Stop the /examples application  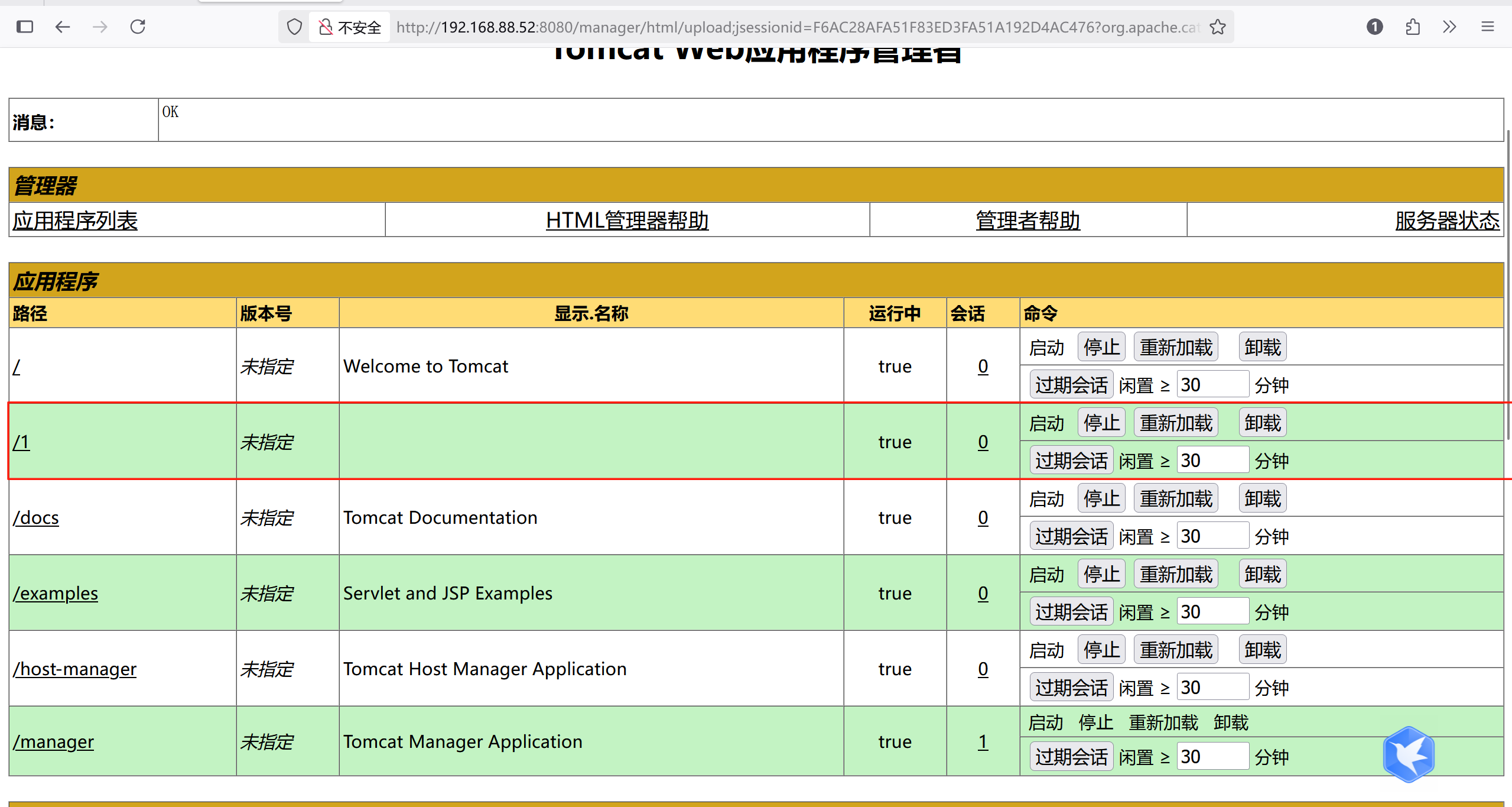click(1101, 574)
